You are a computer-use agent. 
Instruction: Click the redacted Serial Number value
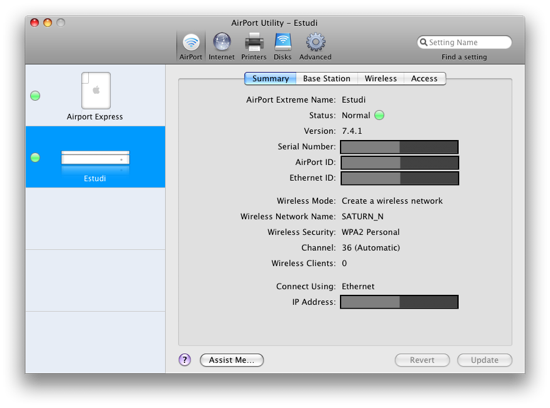point(399,147)
